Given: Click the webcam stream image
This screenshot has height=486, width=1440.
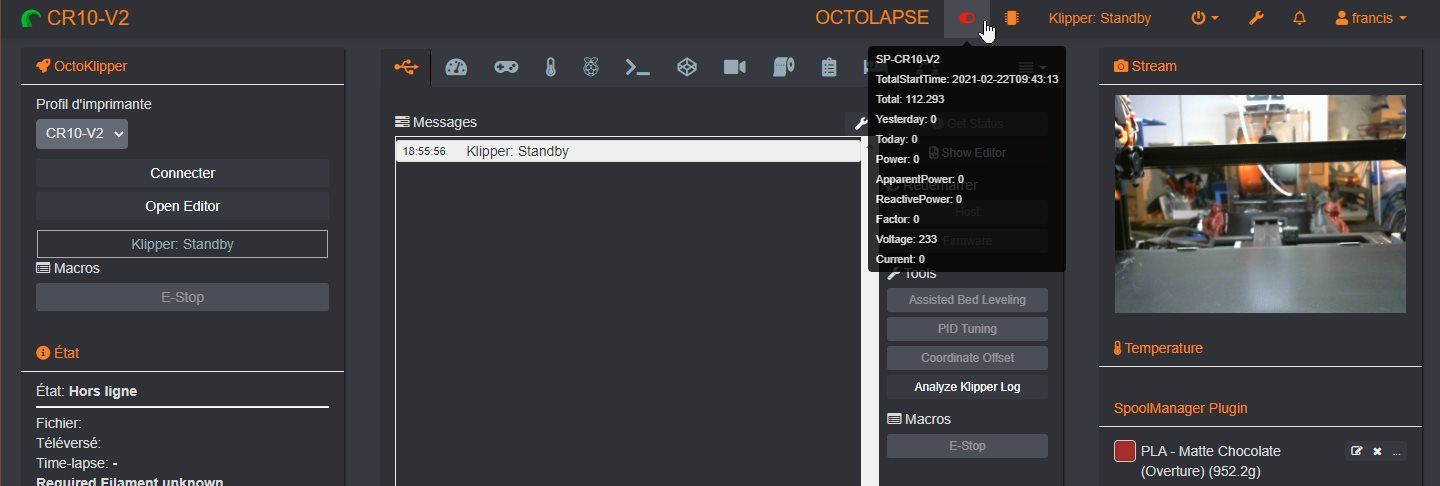Looking at the screenshot, I should [x=1260, y=204].
